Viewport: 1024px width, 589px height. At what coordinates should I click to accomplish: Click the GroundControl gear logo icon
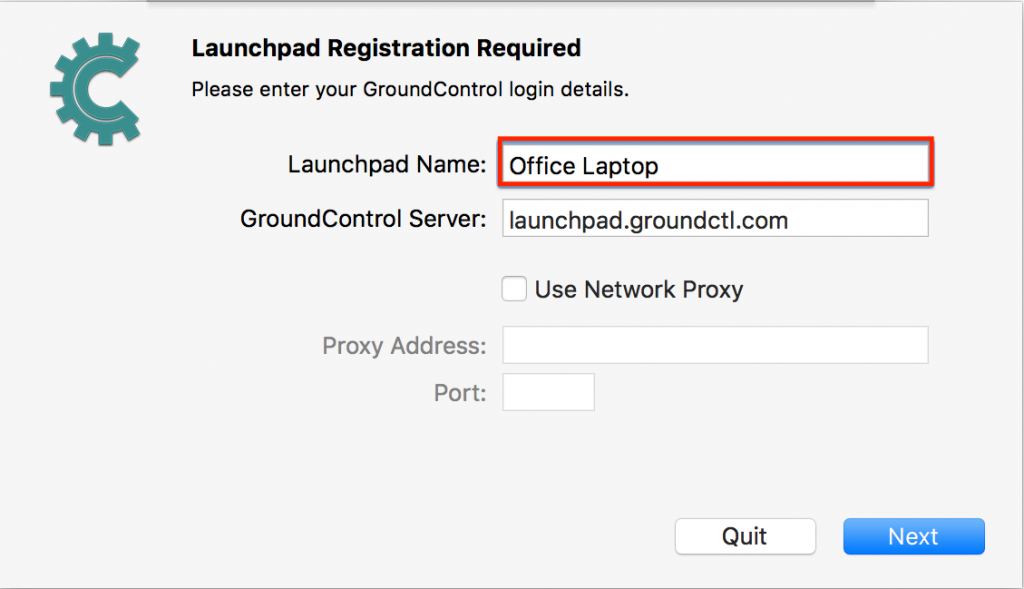(x=95, y=89)
